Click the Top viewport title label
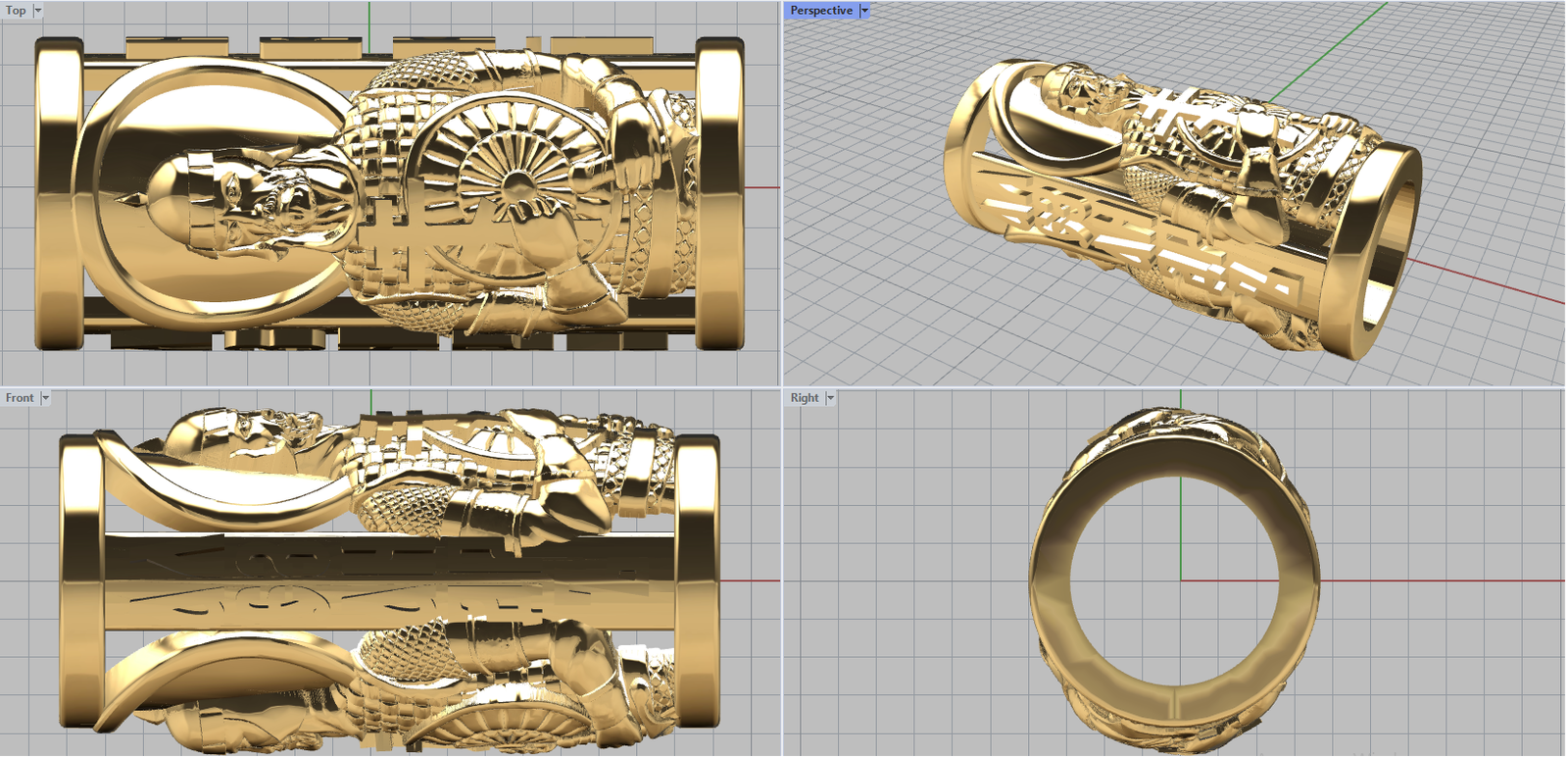Screen dimensions: 1568x757 click(17, 11)
